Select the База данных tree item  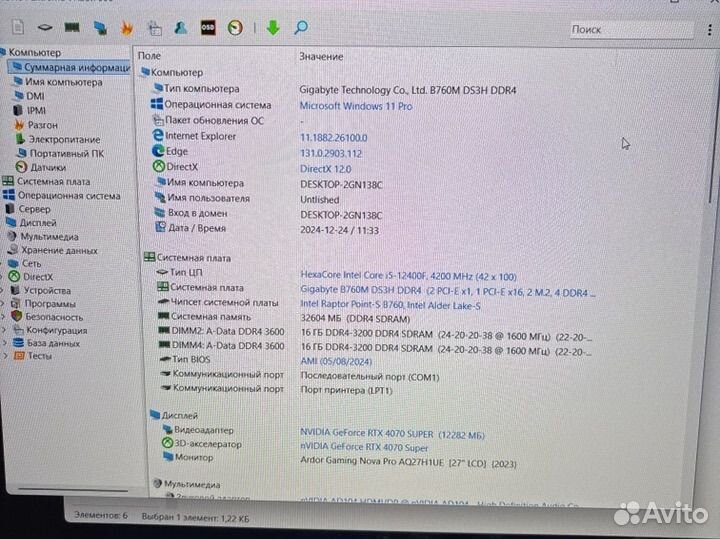[x=46, y=343]
